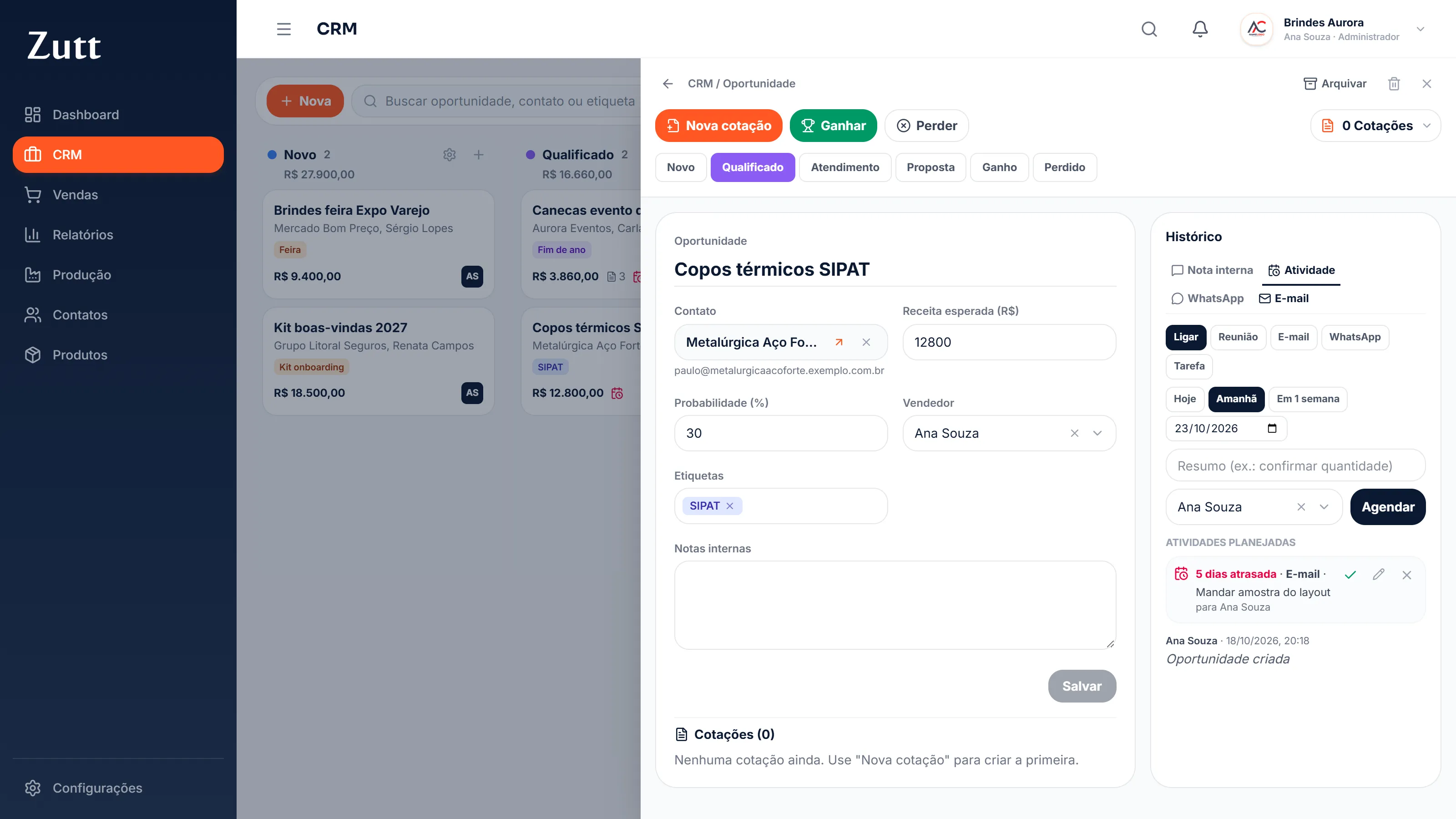Open activity assignee dropdown chevron
1456x819 pixels.
pos(1325,507)
